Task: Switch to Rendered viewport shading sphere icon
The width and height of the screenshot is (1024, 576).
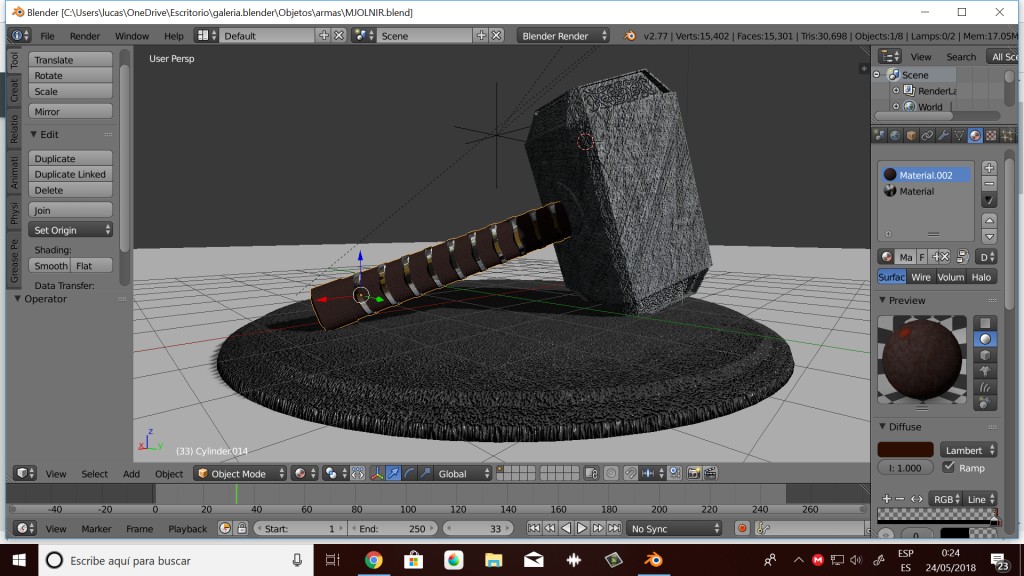Action: [x=302, y=473]
